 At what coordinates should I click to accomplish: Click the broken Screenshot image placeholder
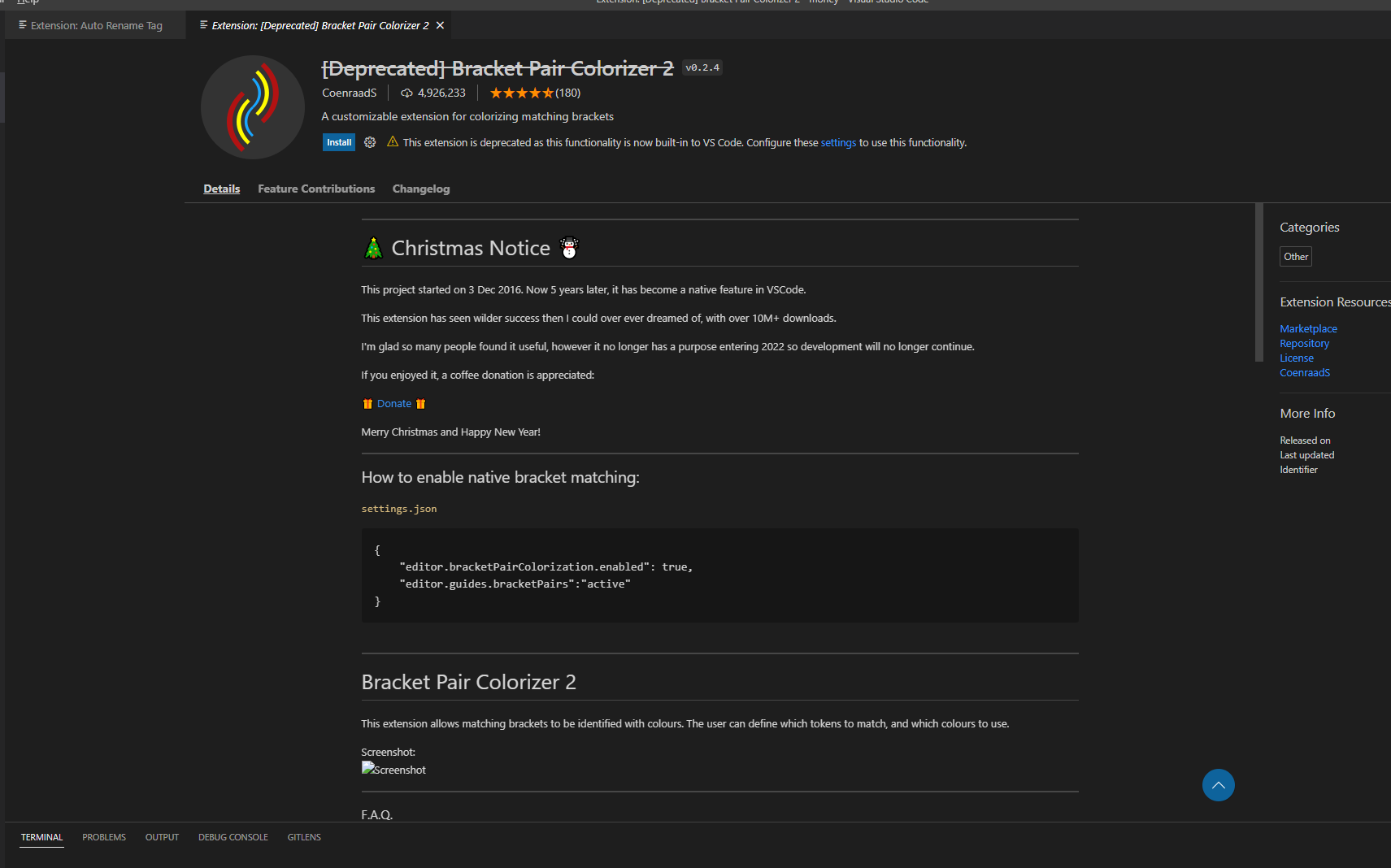tap(393, 769)
